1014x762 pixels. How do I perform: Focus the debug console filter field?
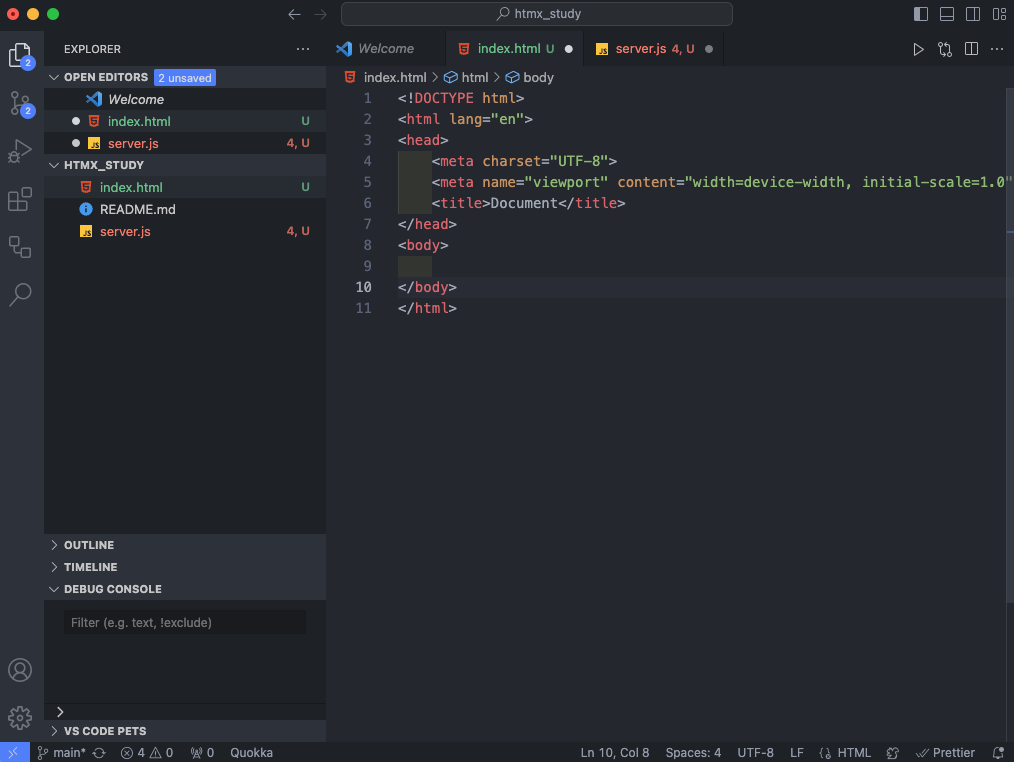pyautogui.click(x=185, y=622)
